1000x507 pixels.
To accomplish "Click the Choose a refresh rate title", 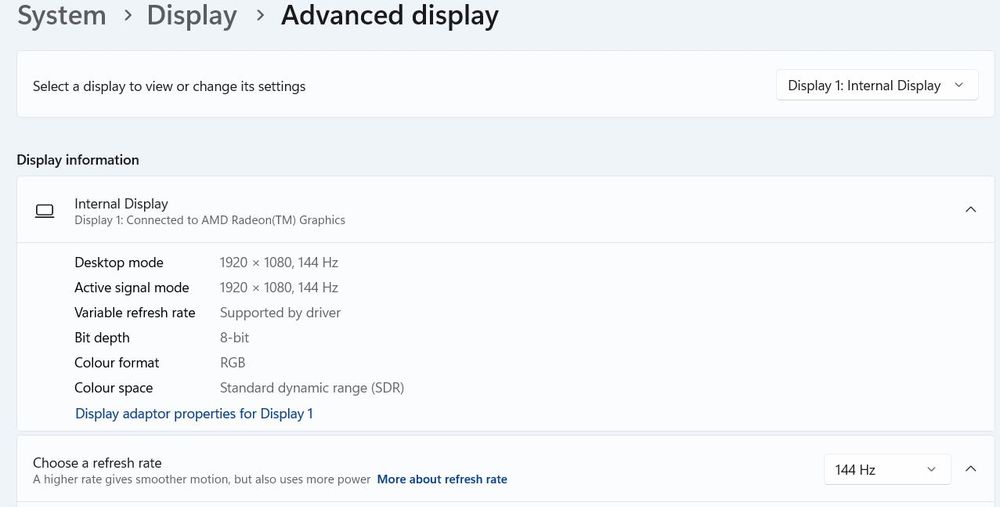I will [97, 462].
